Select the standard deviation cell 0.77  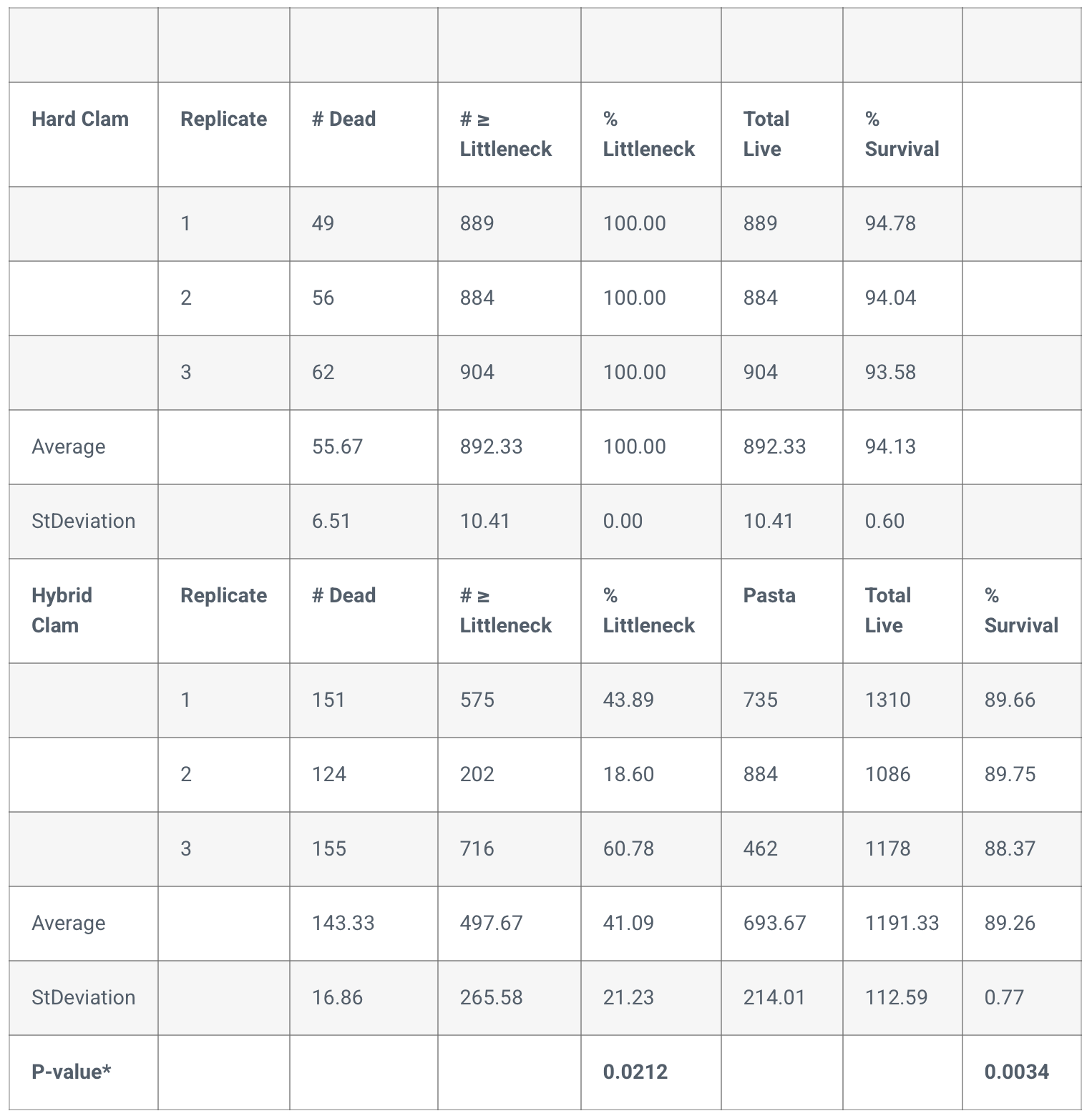point(1004,997)
